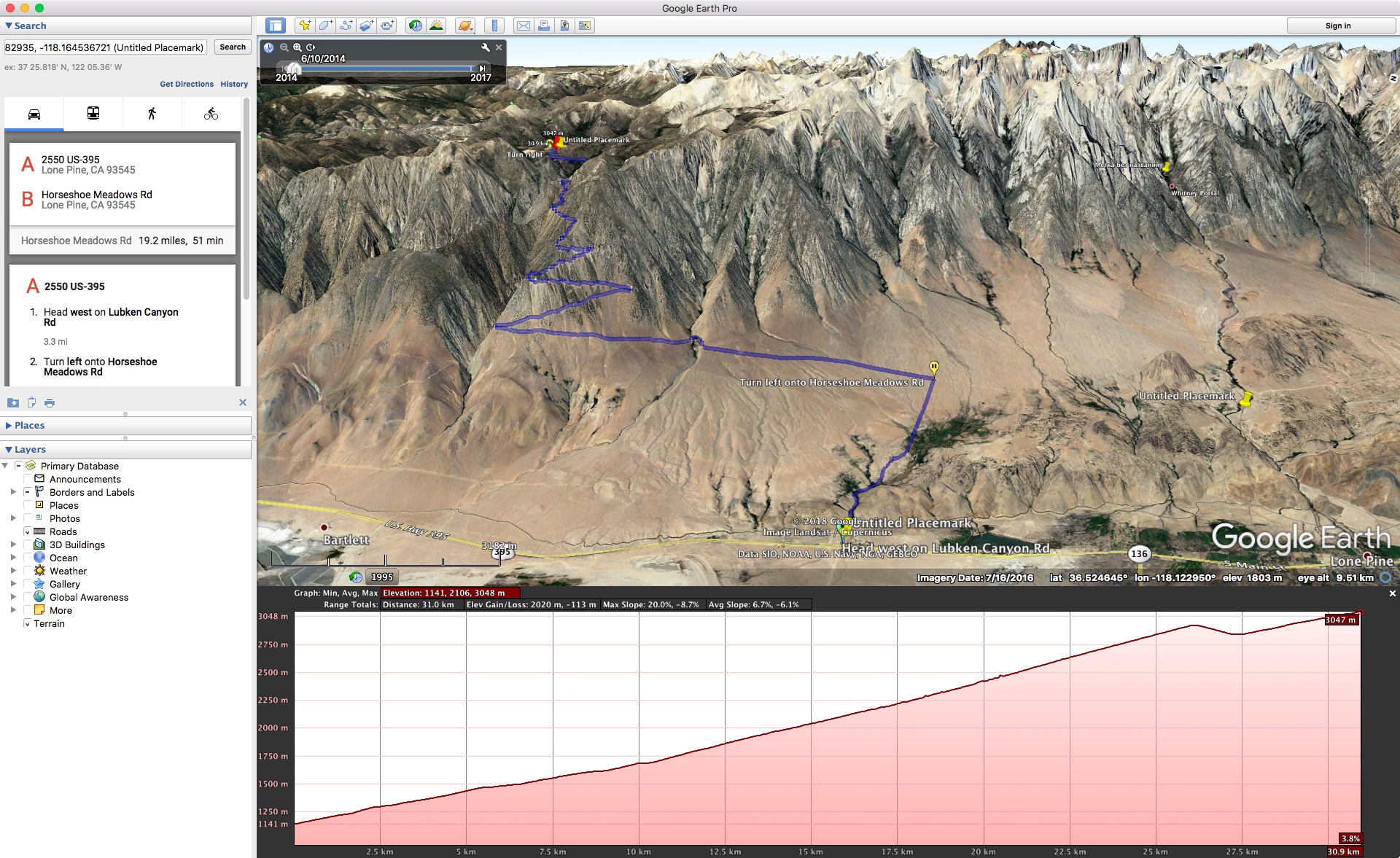Click the View in Google Maps icon
Image resolution: width=1400 pixels, height=858 pixels.
tap(584, 26)
